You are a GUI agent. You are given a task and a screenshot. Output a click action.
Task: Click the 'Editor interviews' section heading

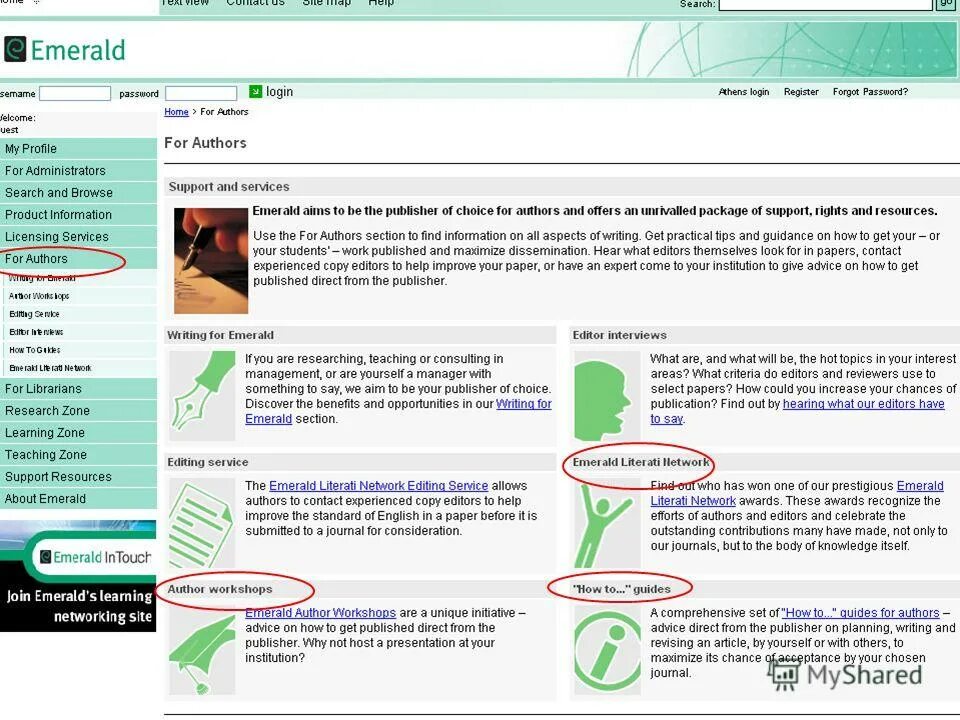(x=620, y=336)
